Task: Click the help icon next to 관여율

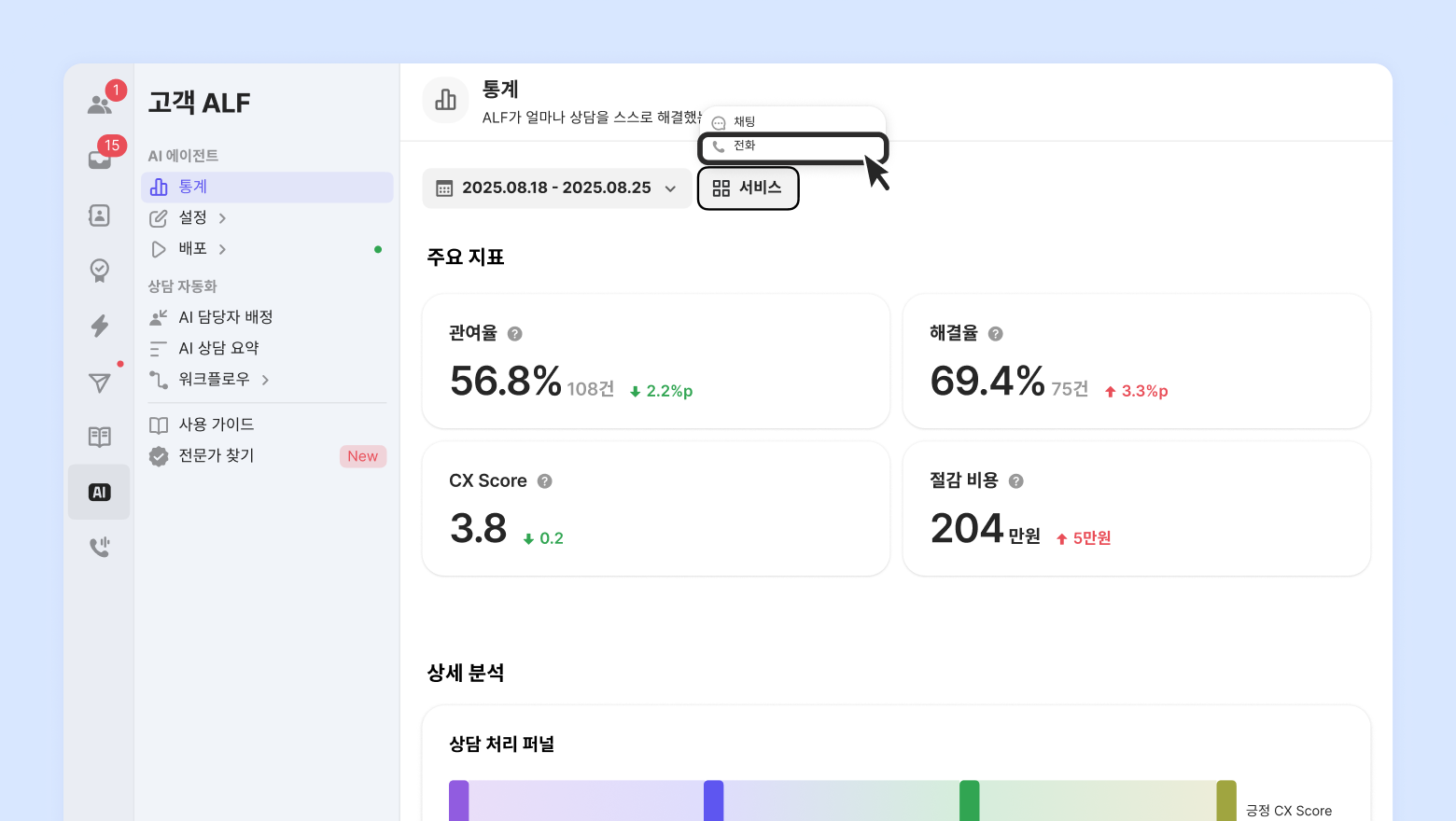Action: coord(514,334)
